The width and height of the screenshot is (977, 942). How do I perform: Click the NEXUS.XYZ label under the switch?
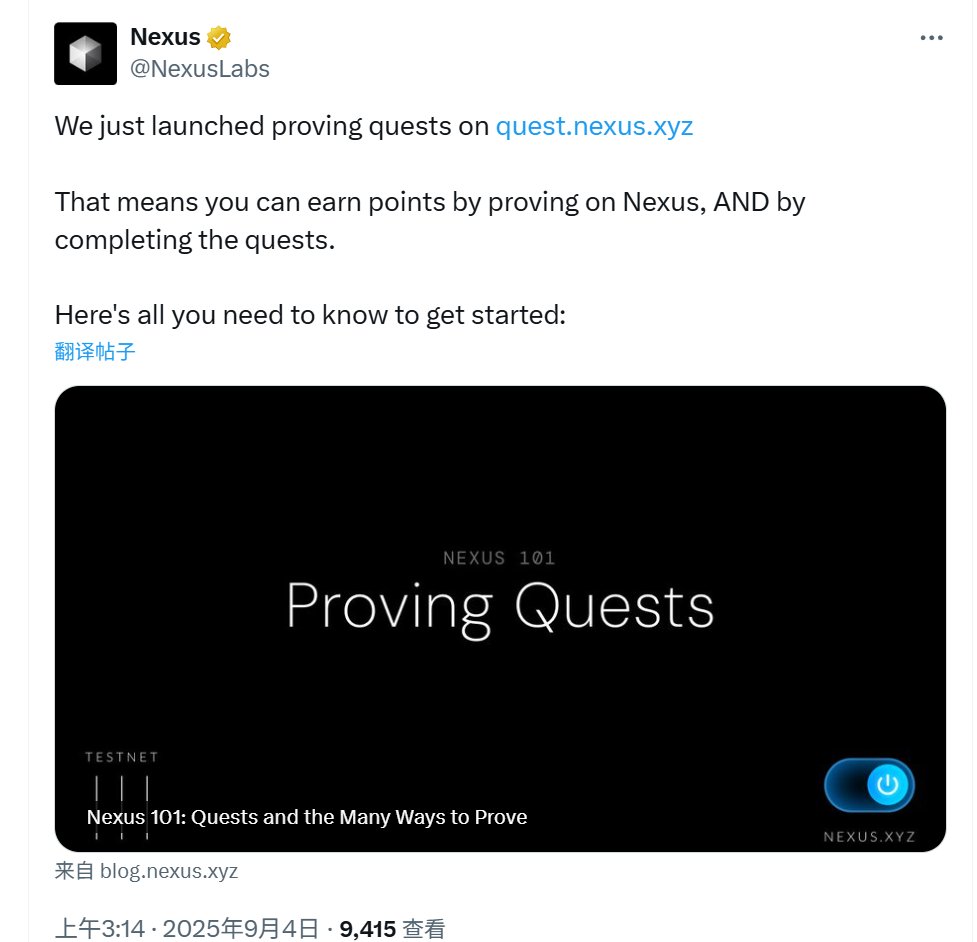(869, 836)
